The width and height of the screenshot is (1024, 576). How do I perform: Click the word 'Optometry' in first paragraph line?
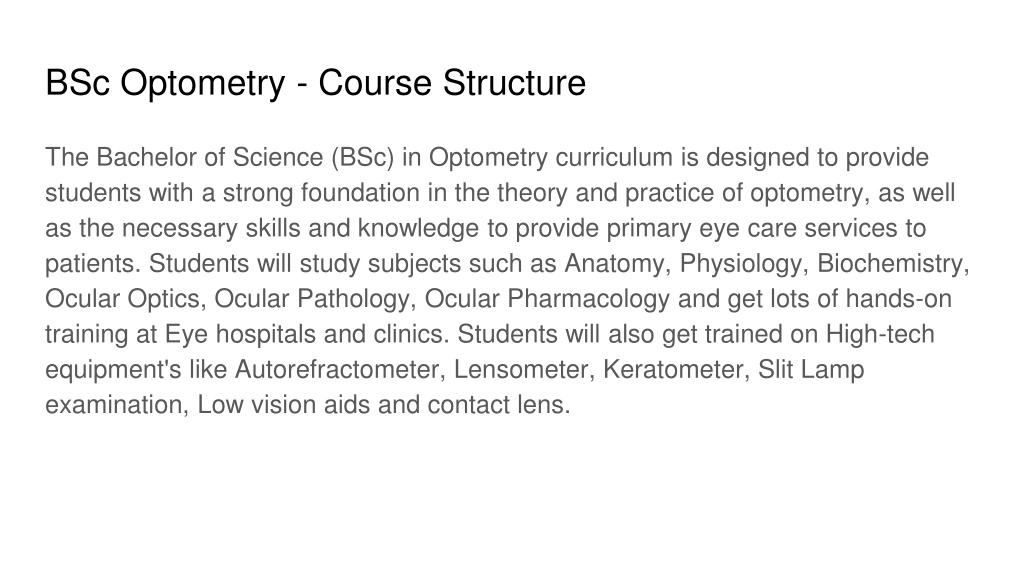point(488,158)
